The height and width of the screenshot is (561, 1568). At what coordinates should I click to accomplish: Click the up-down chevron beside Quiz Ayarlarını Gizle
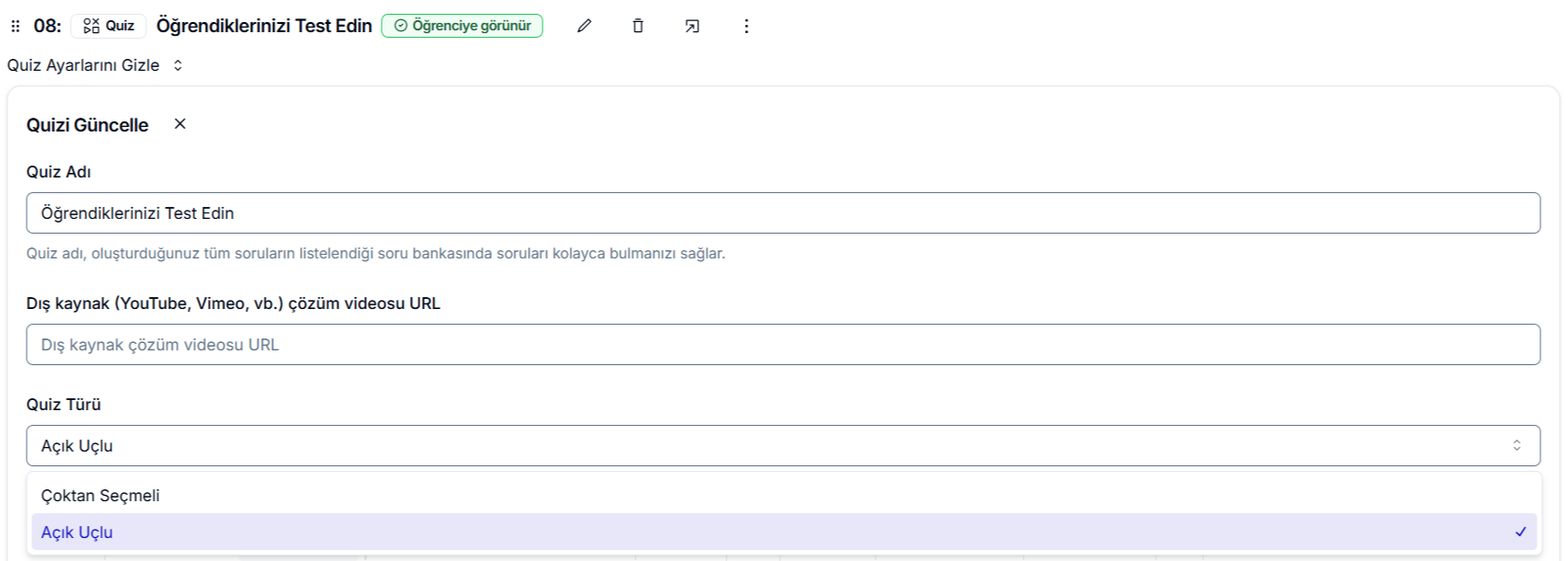(x=178, y=65)
